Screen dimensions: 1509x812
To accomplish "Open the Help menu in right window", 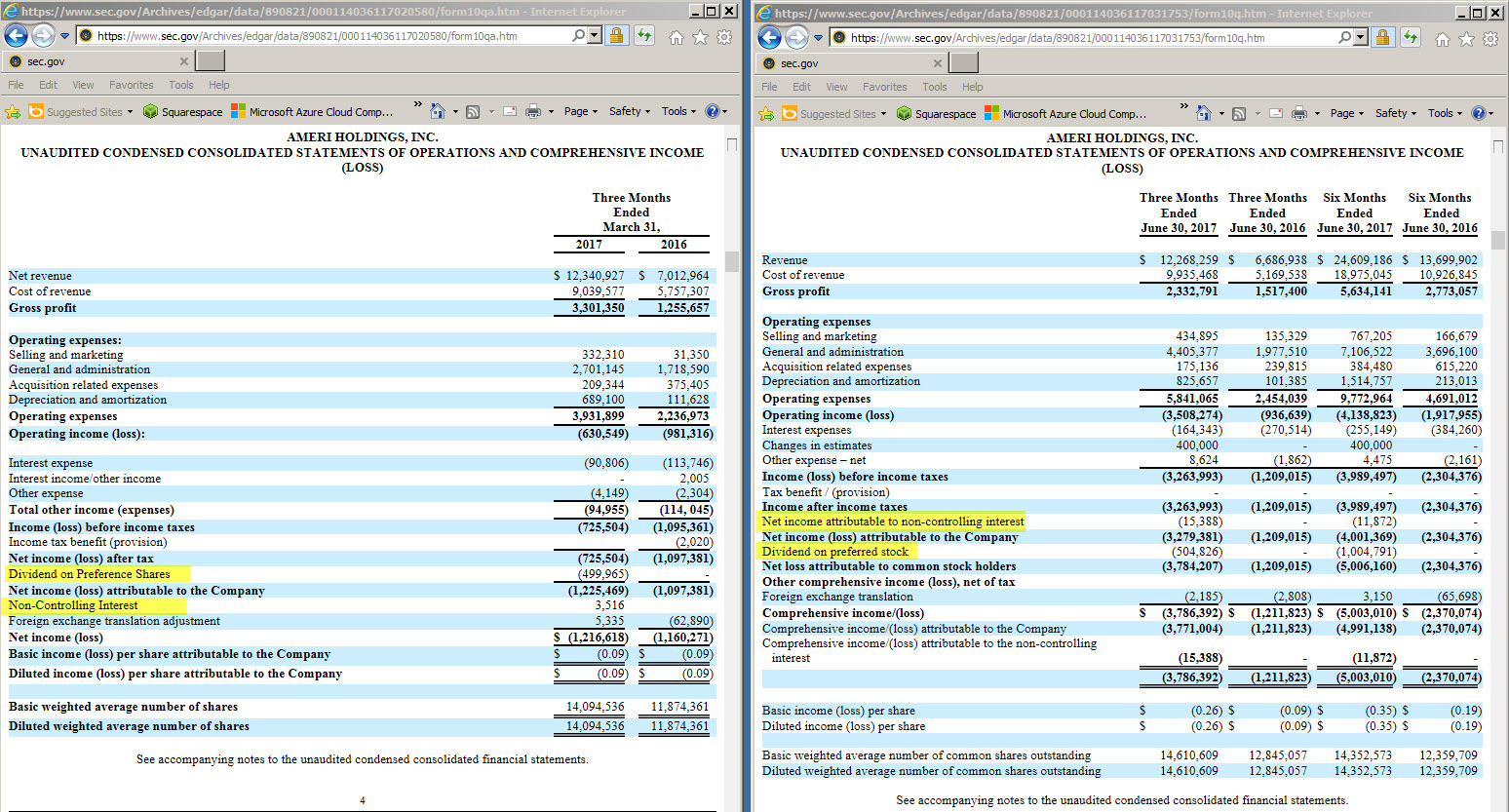I will click(973, 87).
